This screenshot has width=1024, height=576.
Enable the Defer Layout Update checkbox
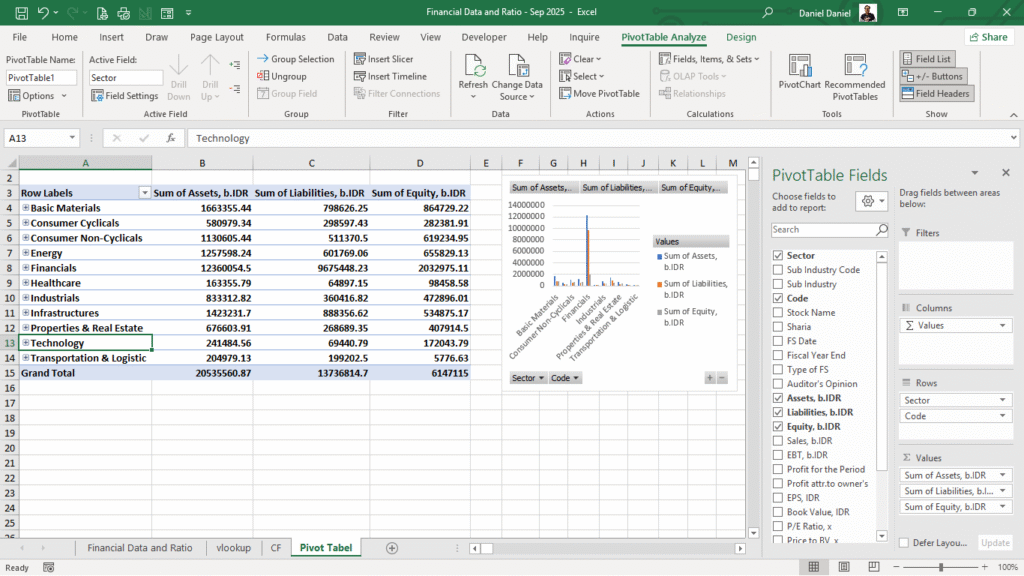tap(904, 542)
